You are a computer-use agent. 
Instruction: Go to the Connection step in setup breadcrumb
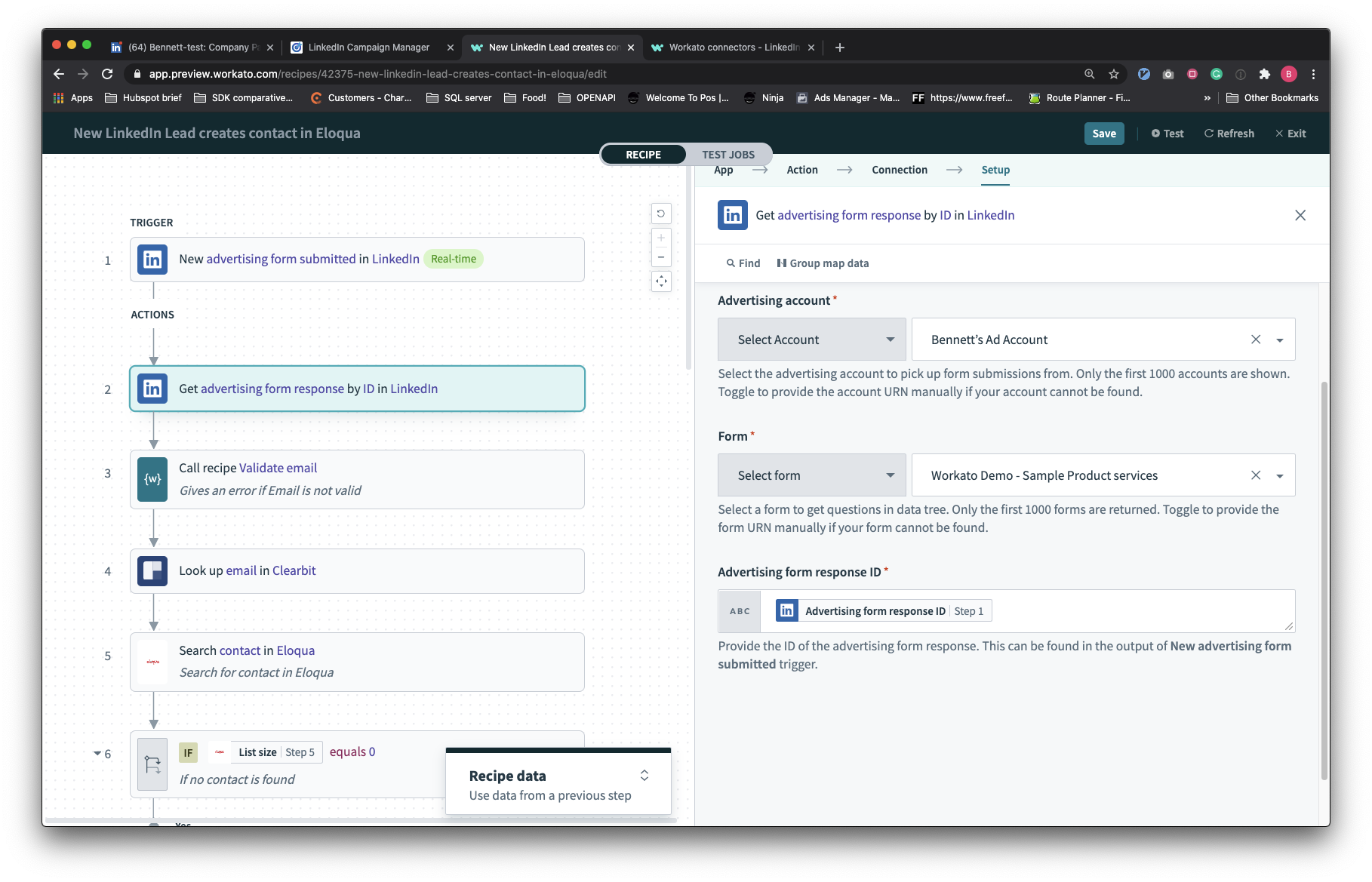tap(899, 170)
